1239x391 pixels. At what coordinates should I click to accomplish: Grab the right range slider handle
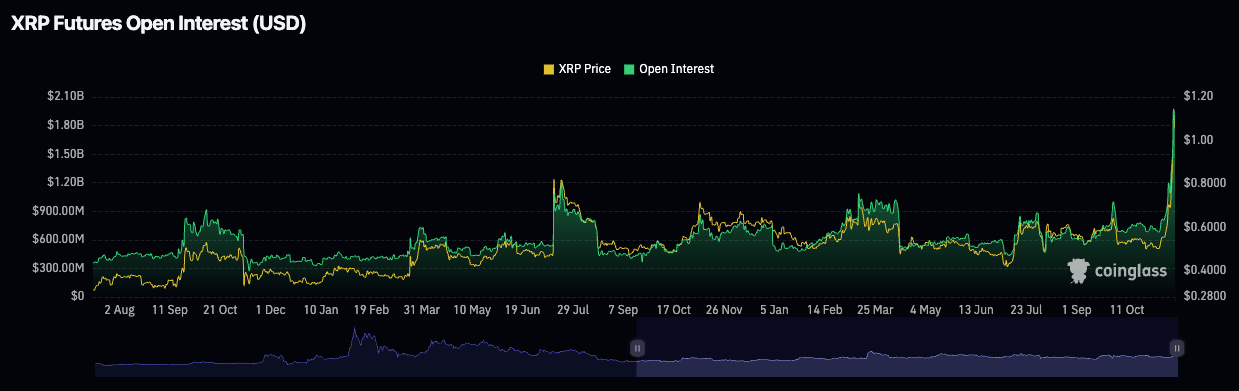tap(1177, 347)
